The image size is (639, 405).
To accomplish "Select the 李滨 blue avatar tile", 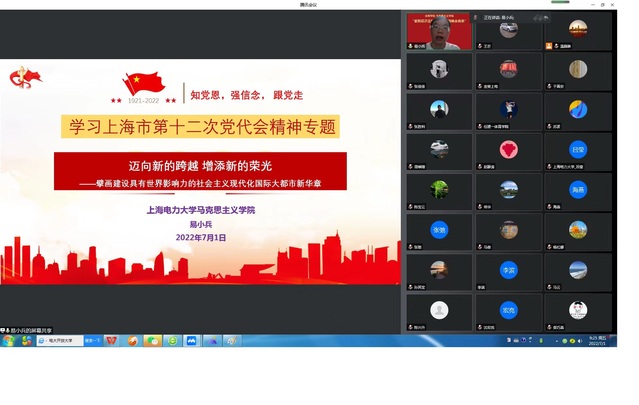I will click(x=509, y=272).
